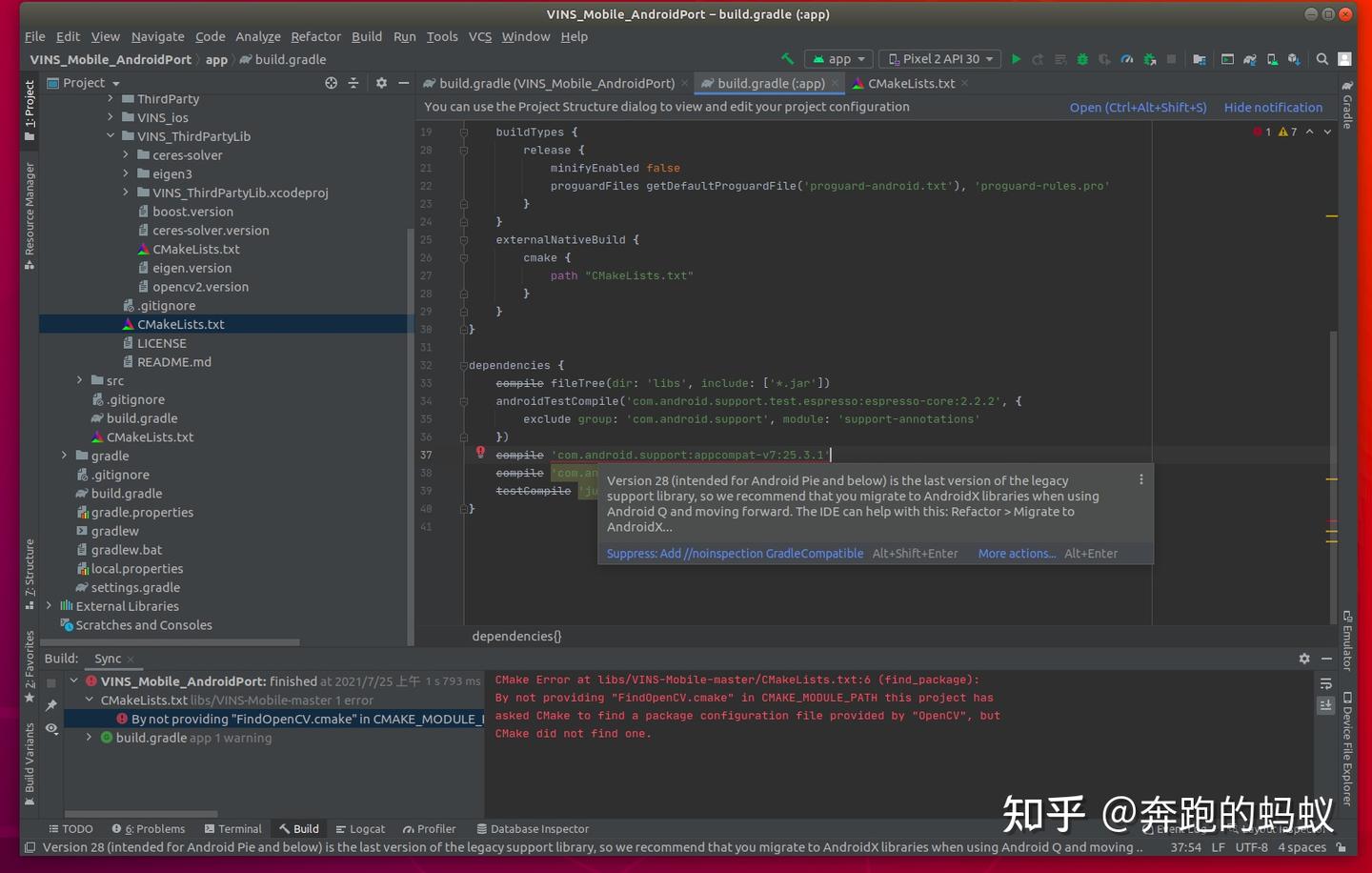Image resolution: width=1372 pixels, height=873 pixels.
Task: Open the Refactor menu
Action: tap(315, 36)
